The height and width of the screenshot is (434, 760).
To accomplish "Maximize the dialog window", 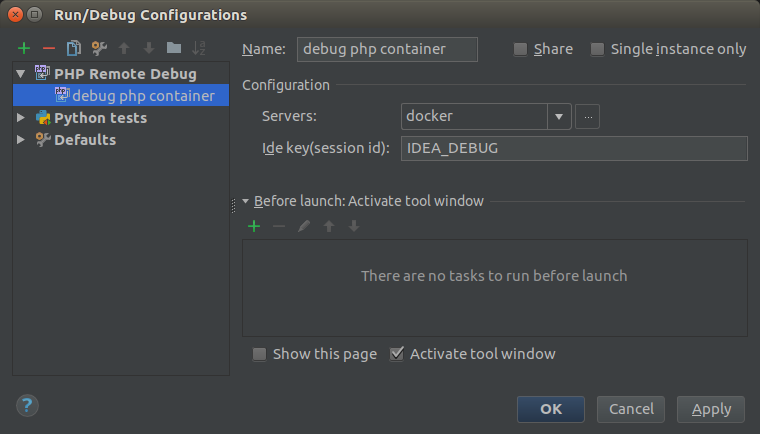I will pyautogui.click(x=34, y=15).
